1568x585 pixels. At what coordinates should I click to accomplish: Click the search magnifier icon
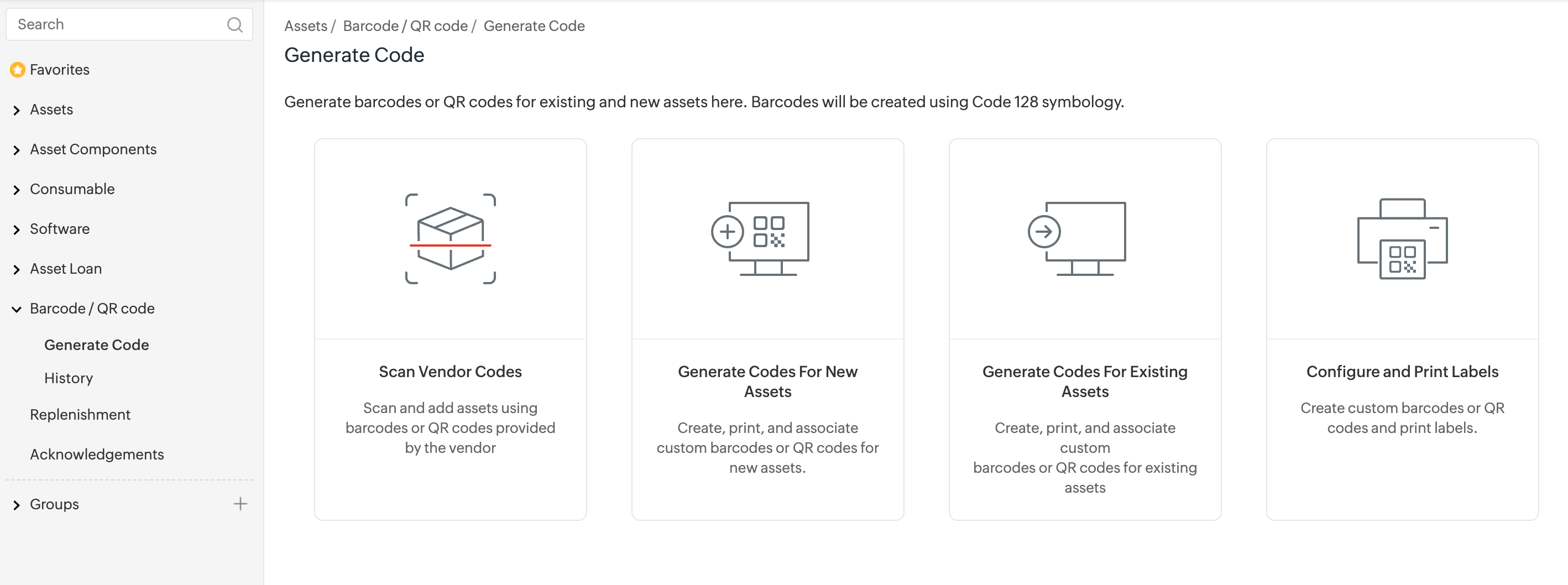pyautogui.click(x=234, y=25)
